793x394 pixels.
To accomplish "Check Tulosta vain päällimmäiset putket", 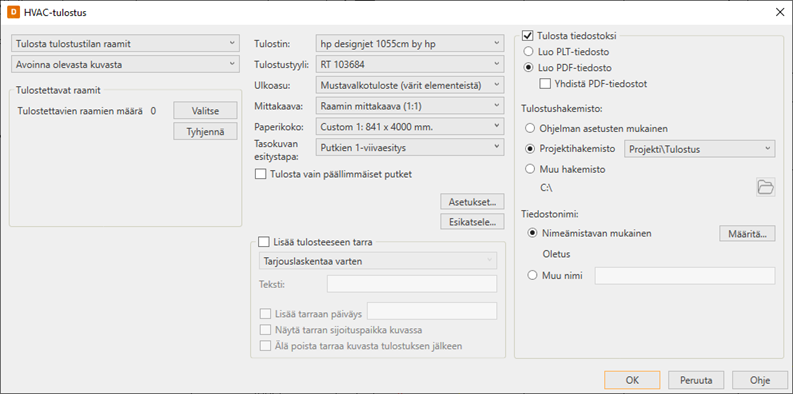I will (260, 174).
